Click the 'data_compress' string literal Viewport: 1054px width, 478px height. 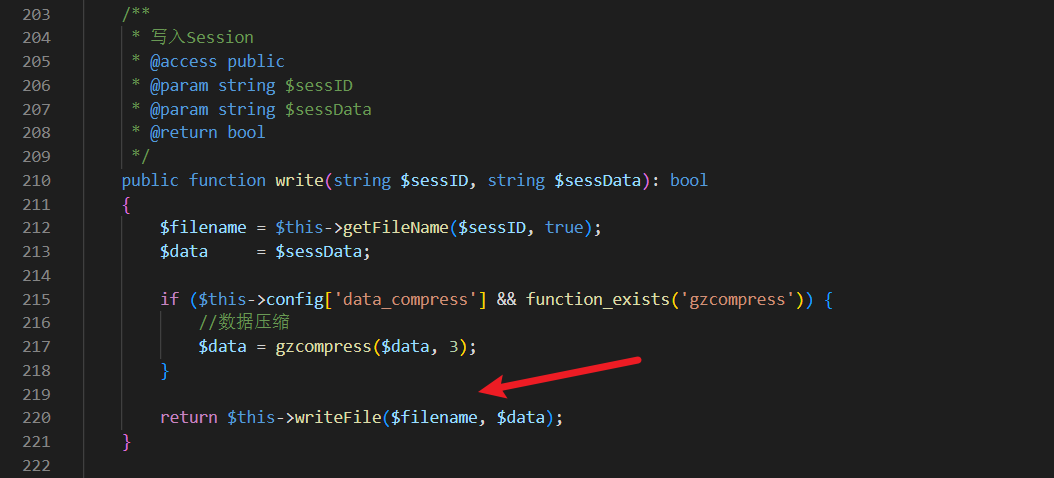coord(405,299)
